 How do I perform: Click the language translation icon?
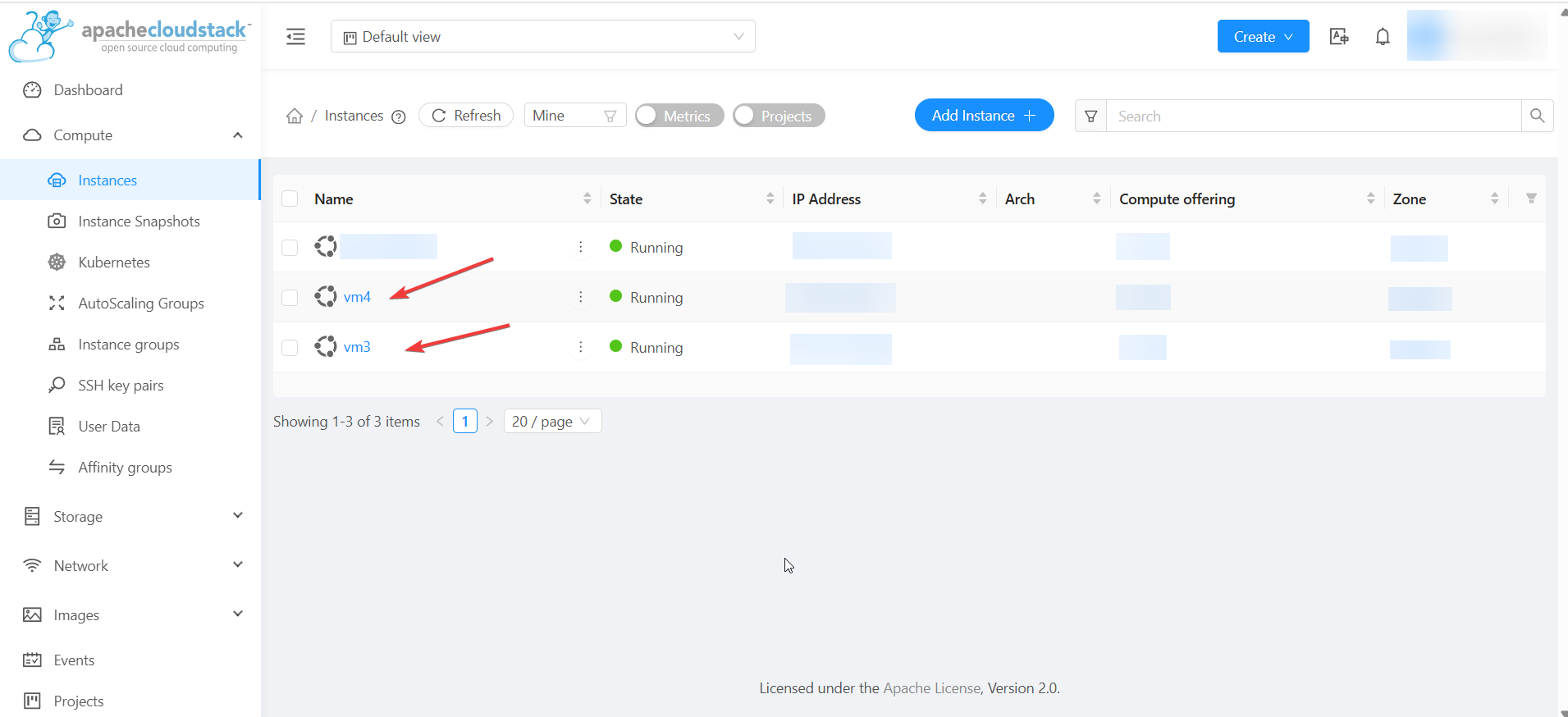click(1339, 37)
